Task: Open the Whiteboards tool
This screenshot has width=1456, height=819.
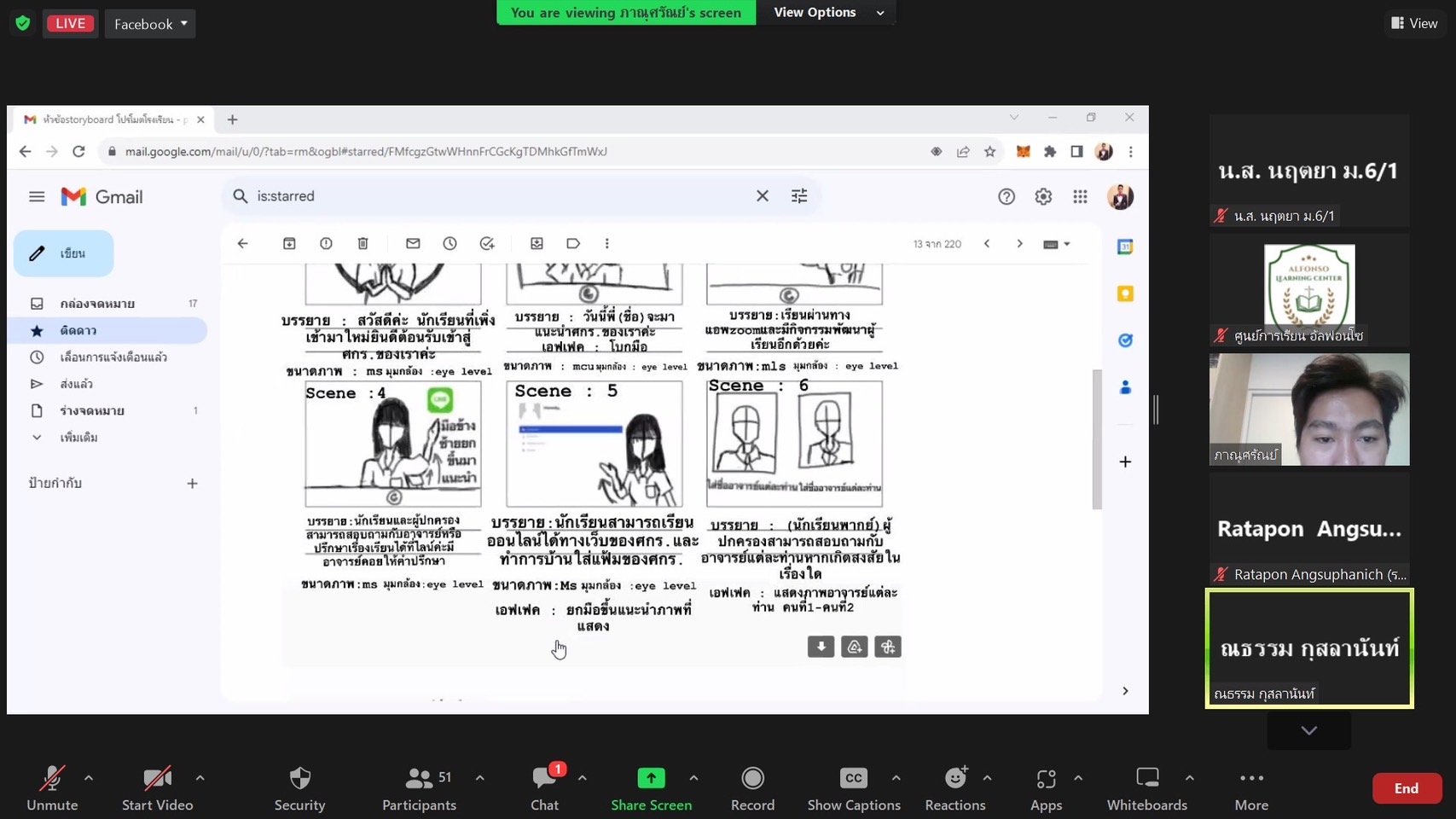Action: [x=1146, y=779]
